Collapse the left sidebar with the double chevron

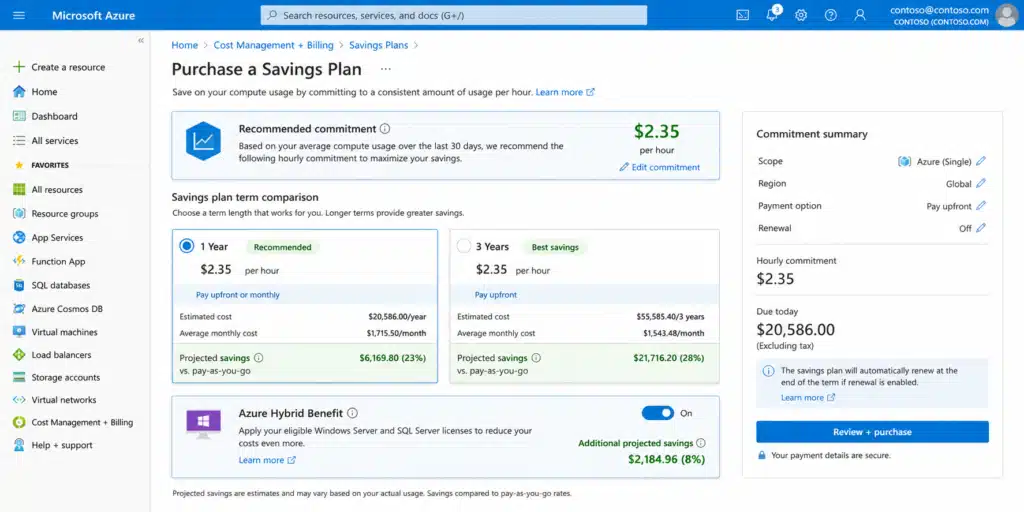coord(140,40)
